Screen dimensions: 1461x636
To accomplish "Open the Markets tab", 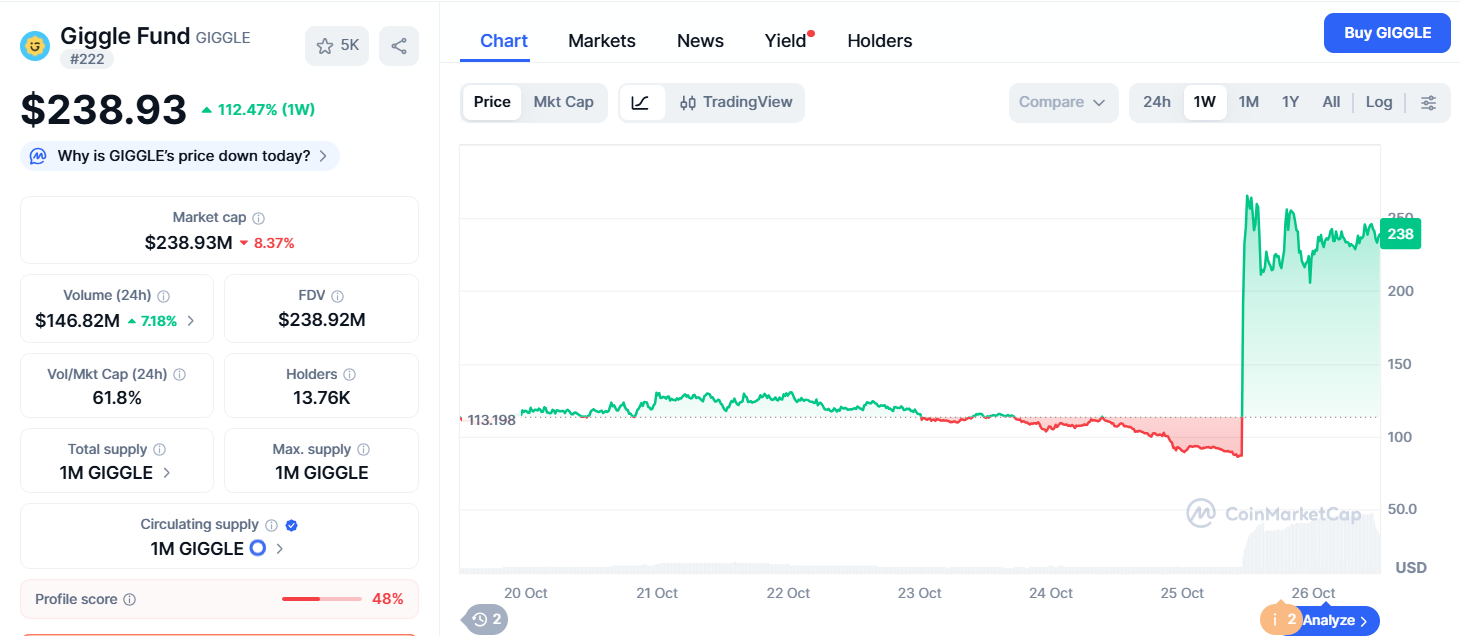I will (x=602, y=41).
